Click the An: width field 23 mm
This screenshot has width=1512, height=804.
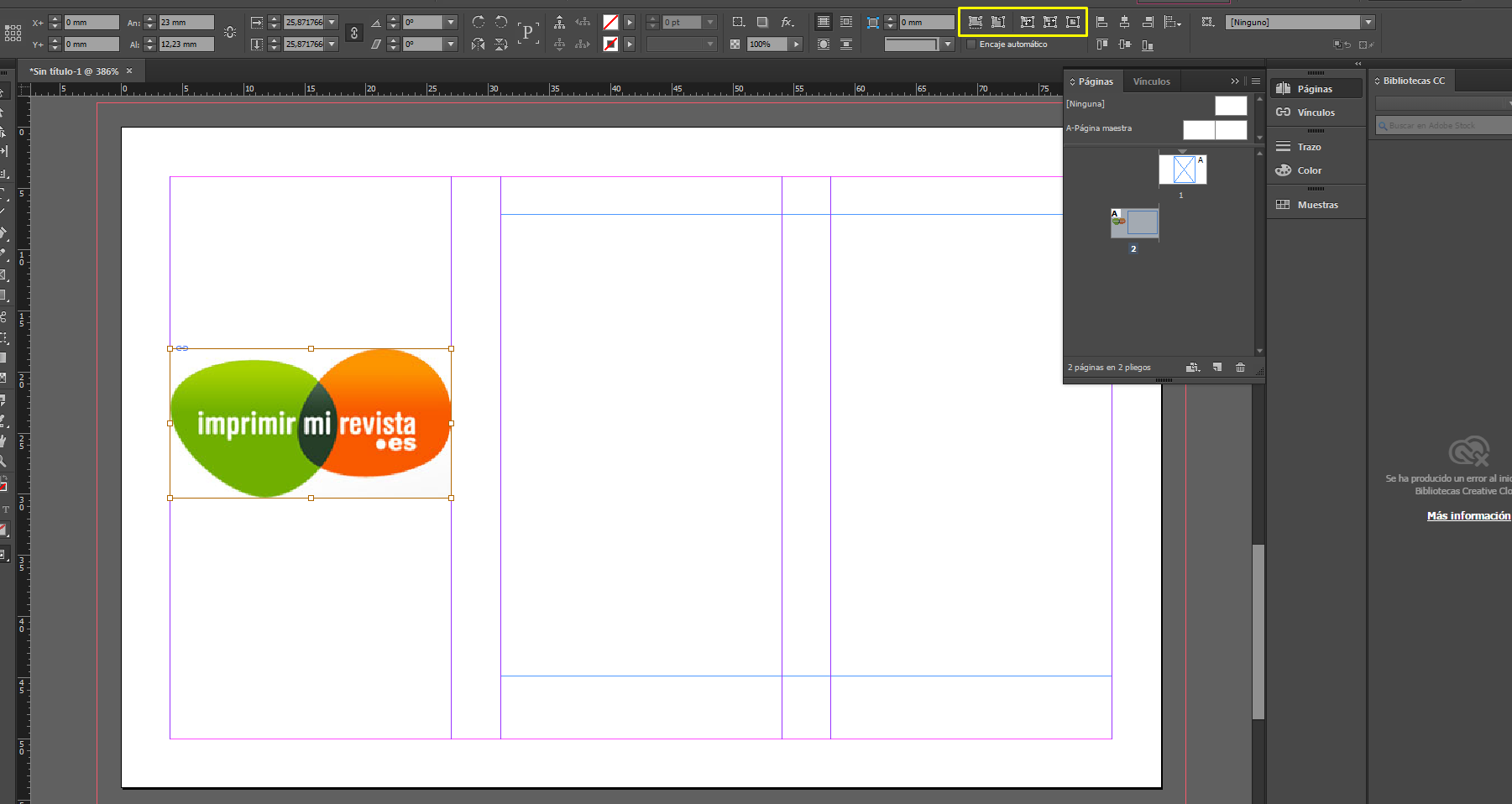pyautogui.click(x=186, y=22)
